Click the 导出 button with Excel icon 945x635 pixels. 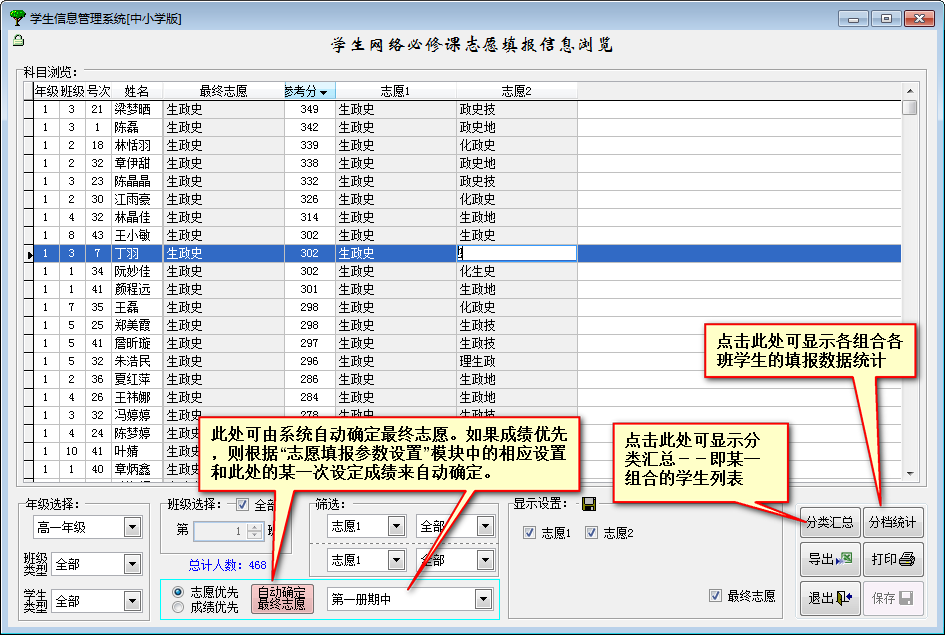[x=830, y=559]
